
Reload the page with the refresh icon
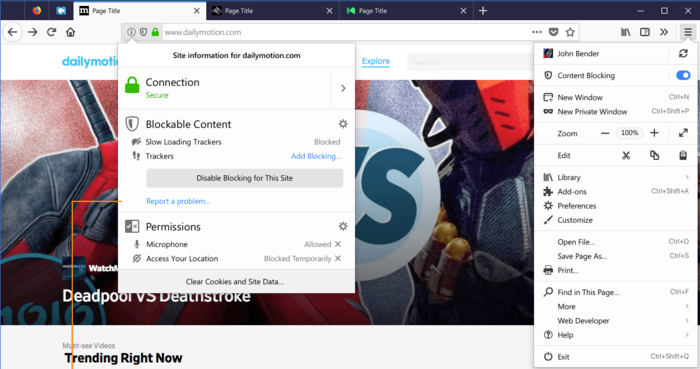click(x=51, y=32)
